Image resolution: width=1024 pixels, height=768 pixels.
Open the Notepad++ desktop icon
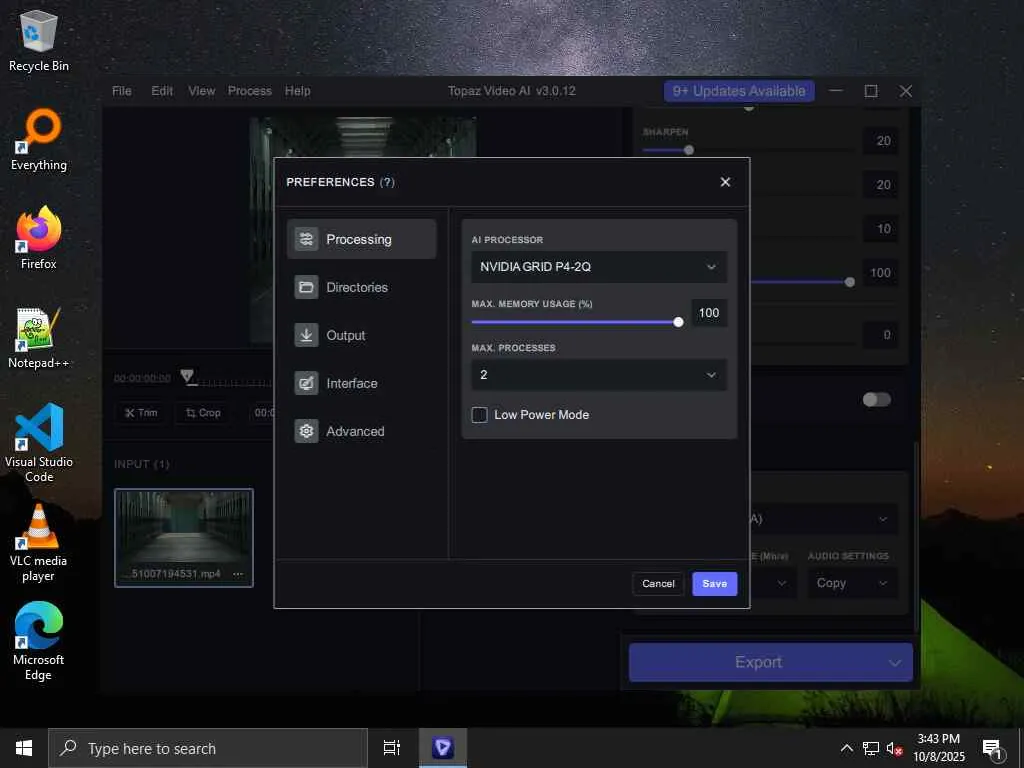(x=39, y=338)
